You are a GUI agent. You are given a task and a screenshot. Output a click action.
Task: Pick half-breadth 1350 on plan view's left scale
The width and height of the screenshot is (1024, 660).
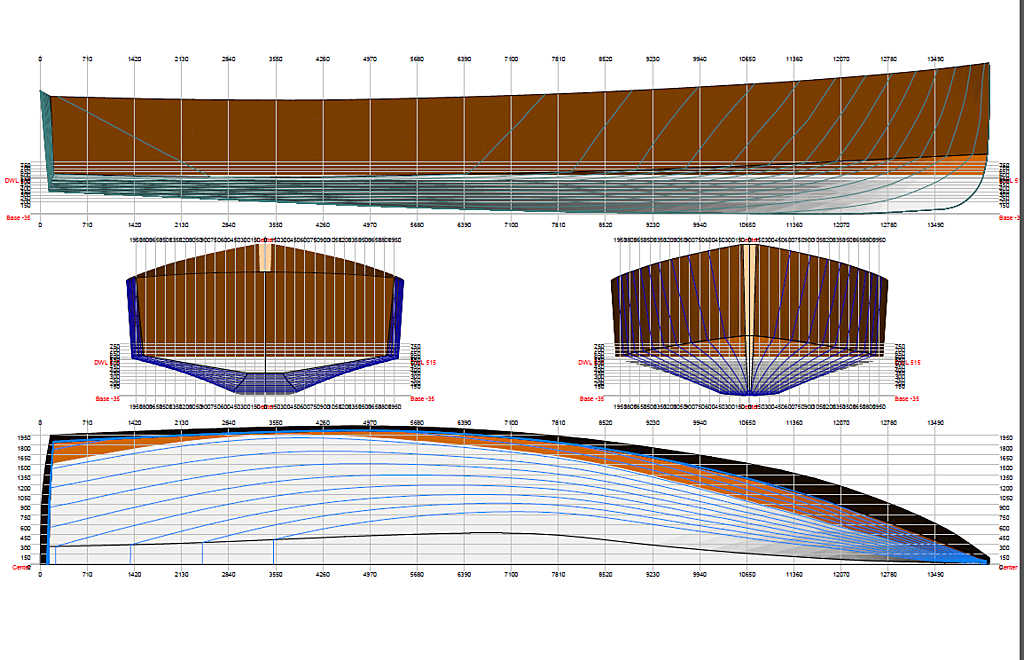tap(24, 478)
